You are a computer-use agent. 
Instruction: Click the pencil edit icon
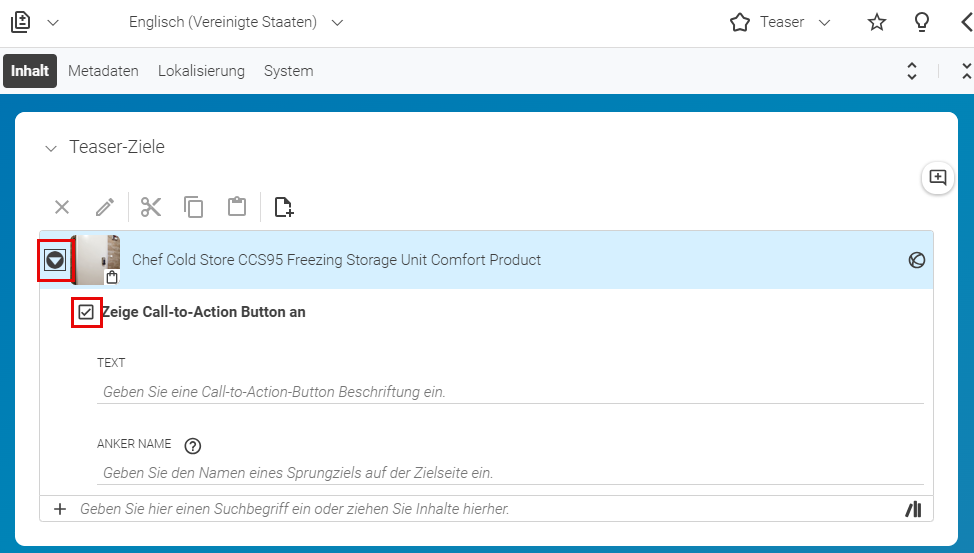pos(105,207)
